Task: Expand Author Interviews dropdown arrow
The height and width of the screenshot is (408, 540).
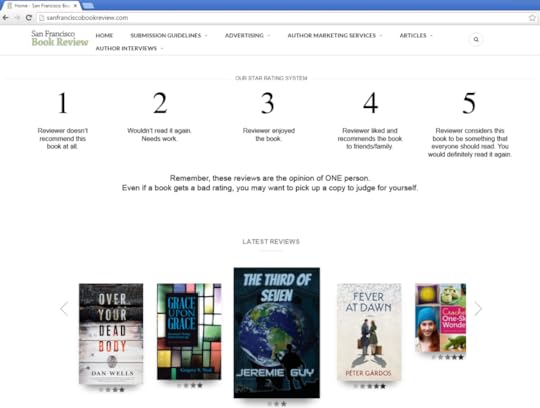Action: 162,48
